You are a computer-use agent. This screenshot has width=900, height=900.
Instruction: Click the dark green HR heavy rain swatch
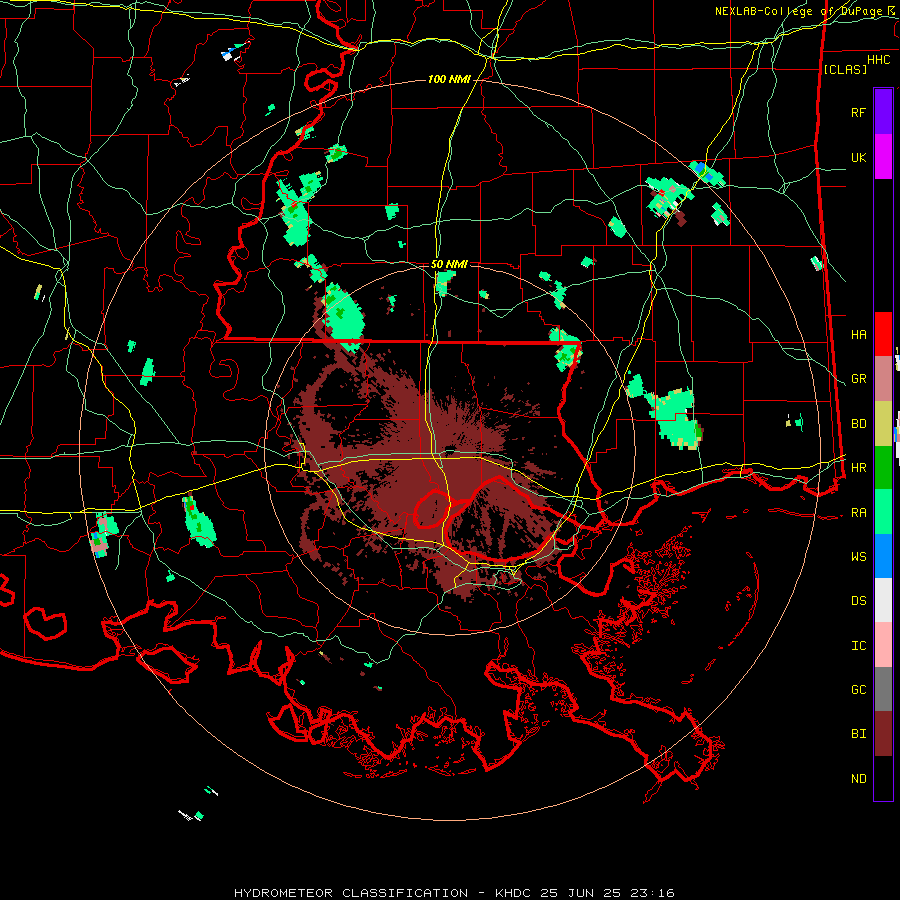883,468
